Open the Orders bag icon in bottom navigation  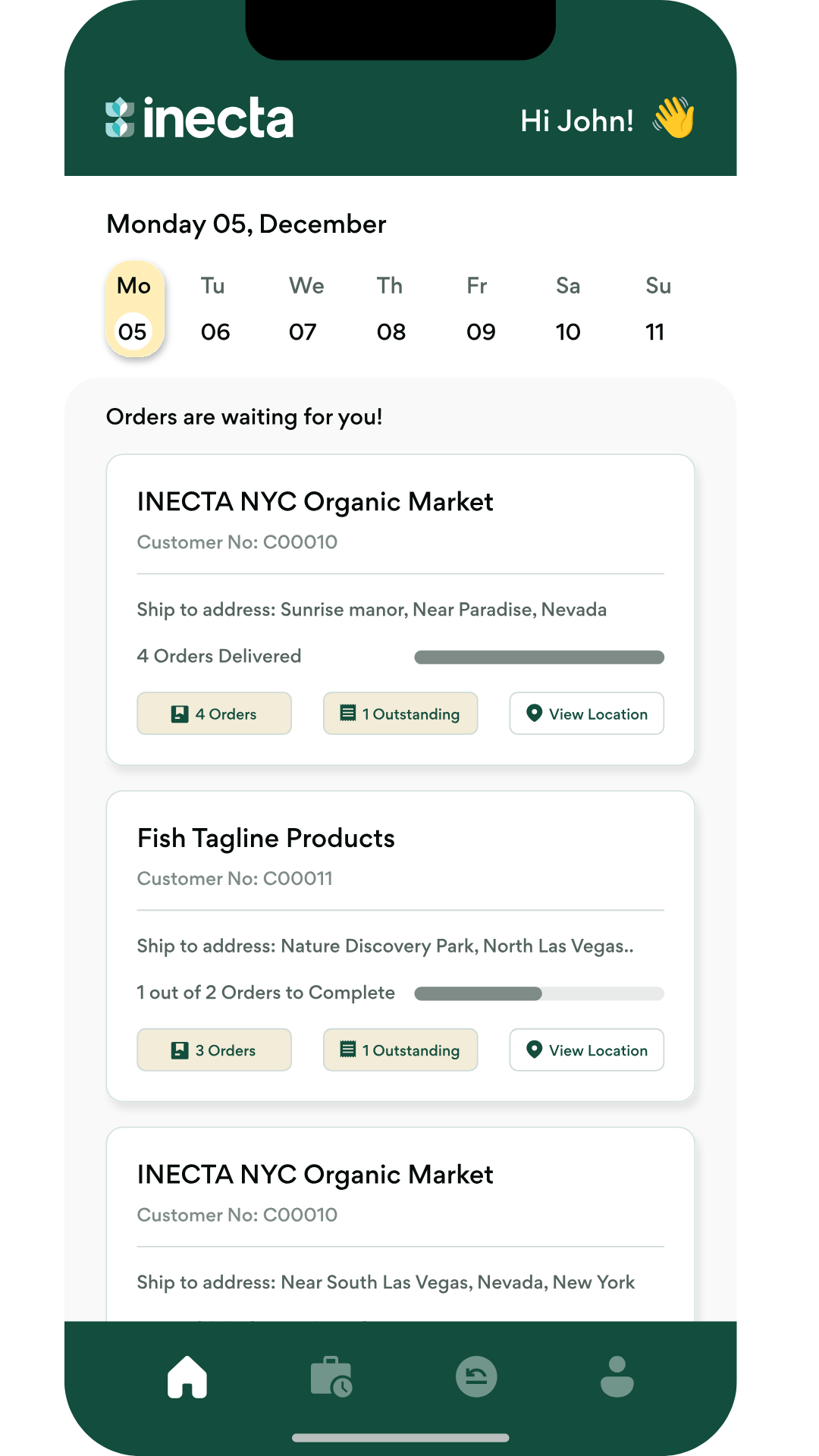point(331,1377)
